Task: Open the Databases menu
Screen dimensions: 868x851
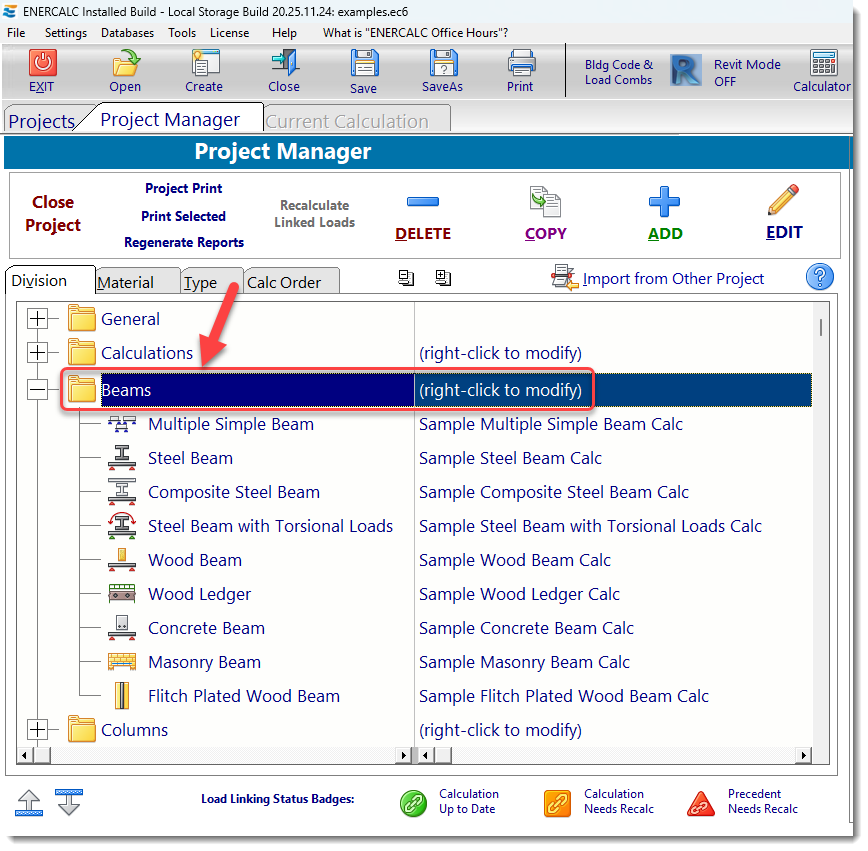Action: (127, 33)
